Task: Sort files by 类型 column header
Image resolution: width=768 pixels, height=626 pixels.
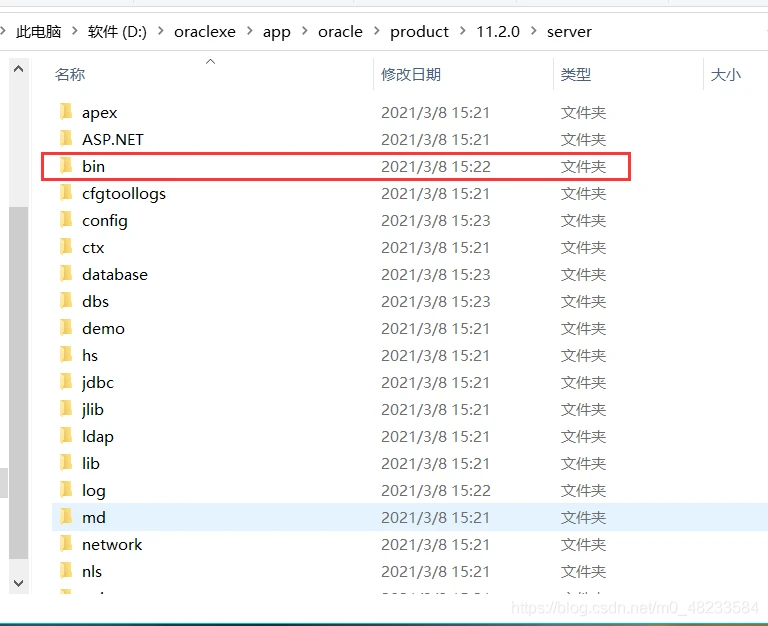Action: 576,75
